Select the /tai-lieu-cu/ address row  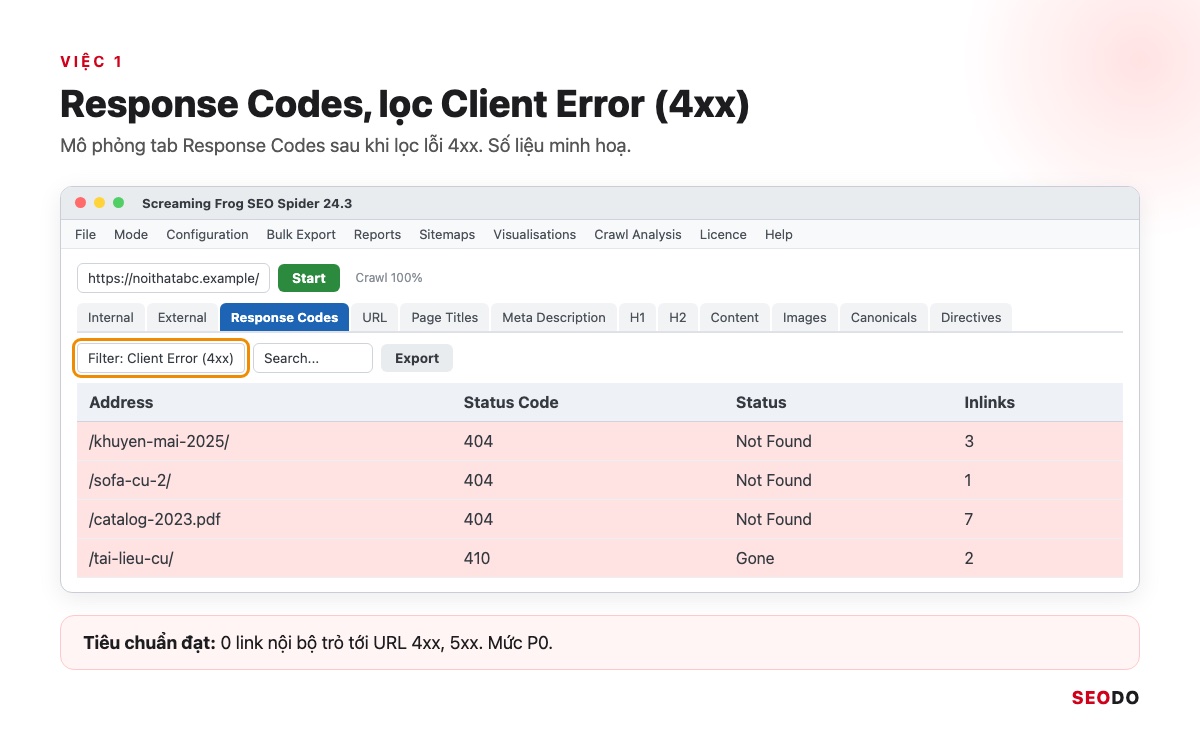coord(600,558)
